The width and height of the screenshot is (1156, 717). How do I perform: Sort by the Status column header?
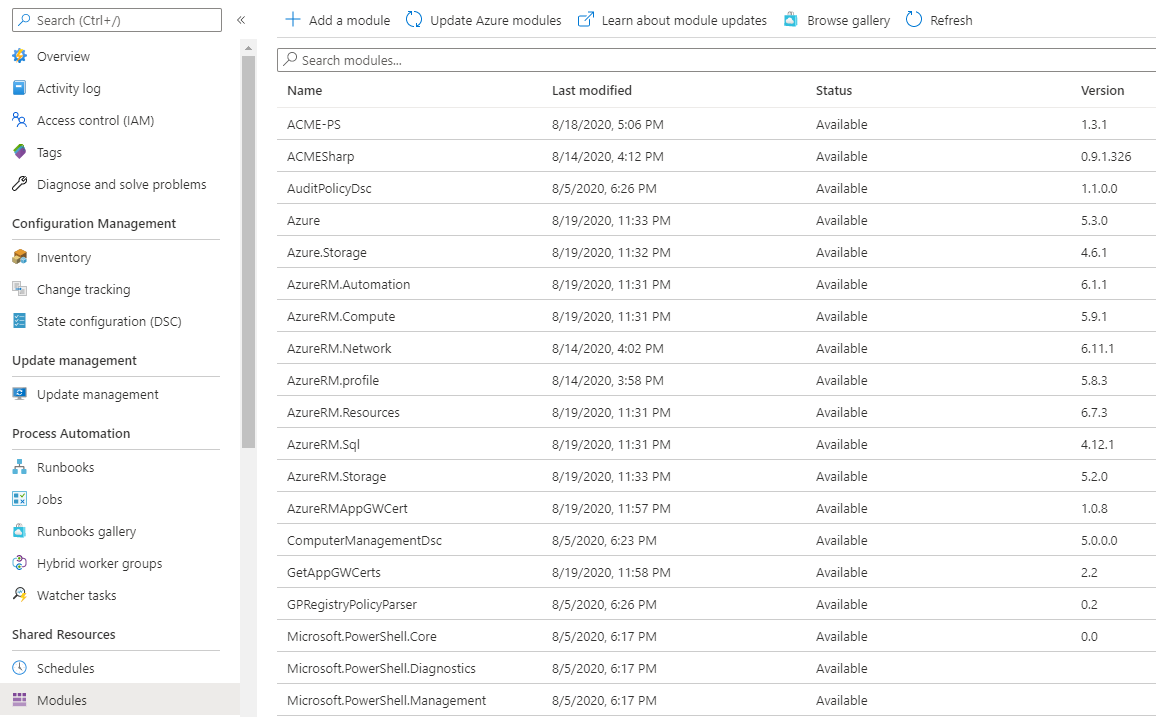point(834,90)
